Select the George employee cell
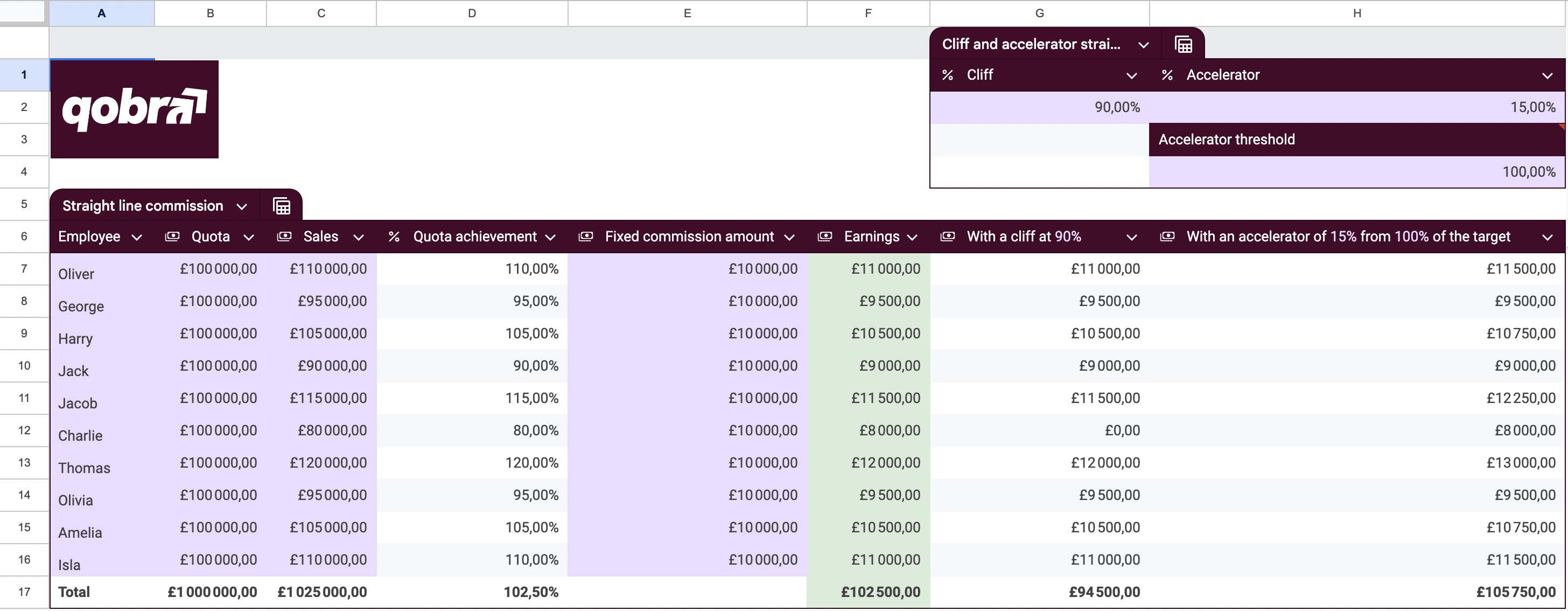 tap(102, 301)
